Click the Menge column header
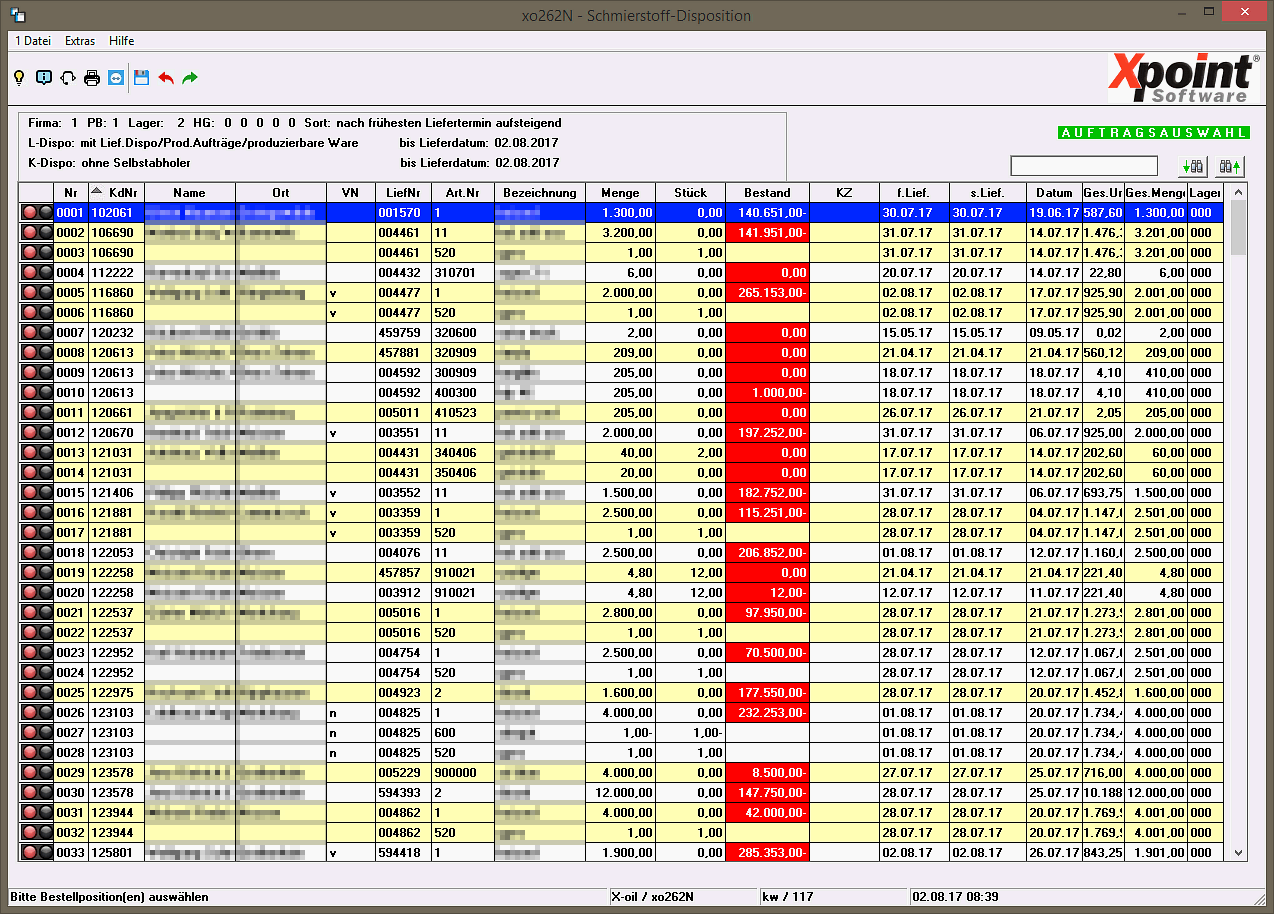The height and width of the screenshot is (914, 1274). click(620, 192)
